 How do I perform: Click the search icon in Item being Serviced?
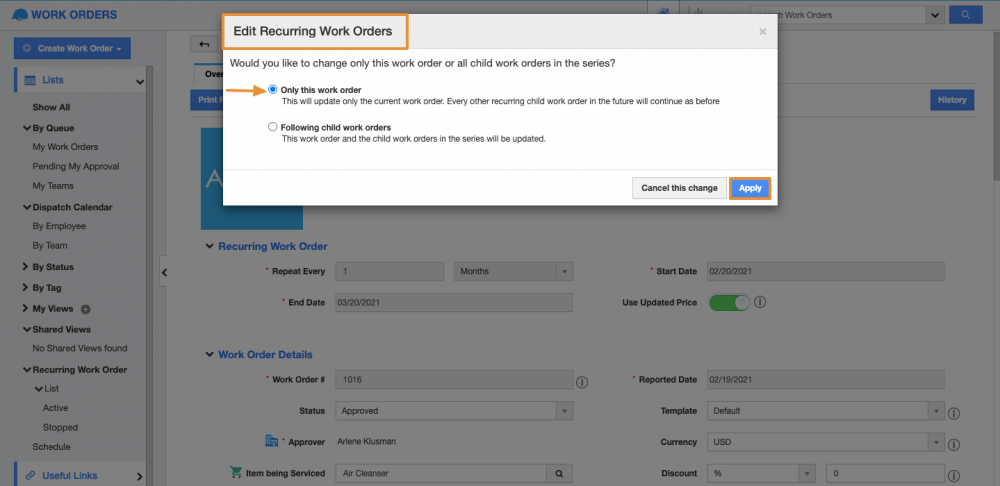[560, 474]
